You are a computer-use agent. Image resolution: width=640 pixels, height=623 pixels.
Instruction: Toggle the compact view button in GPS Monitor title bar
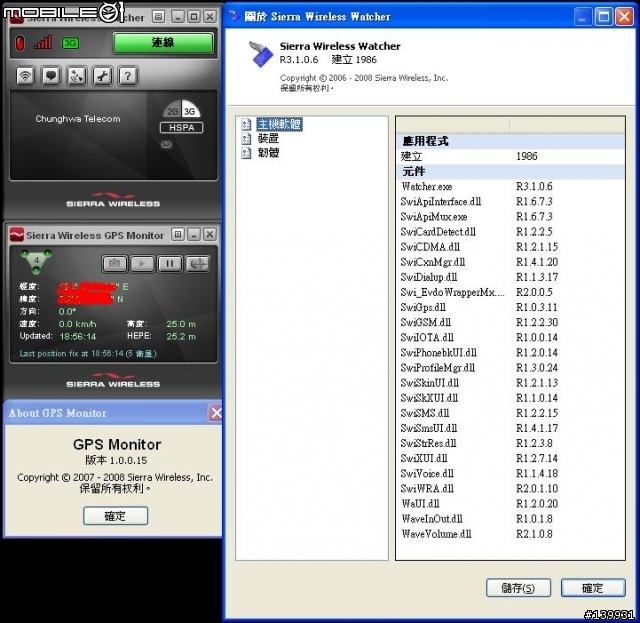coord(178,234)
